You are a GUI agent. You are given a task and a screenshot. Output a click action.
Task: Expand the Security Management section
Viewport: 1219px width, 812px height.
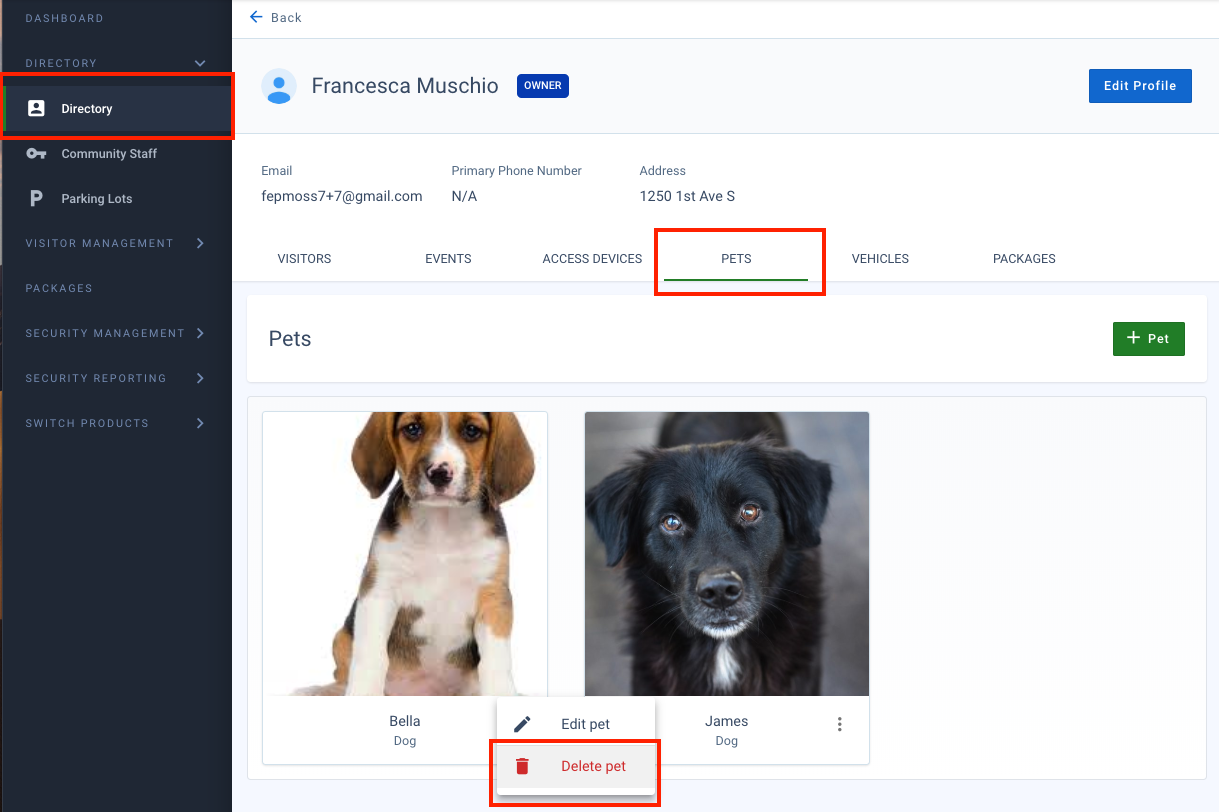203,333
